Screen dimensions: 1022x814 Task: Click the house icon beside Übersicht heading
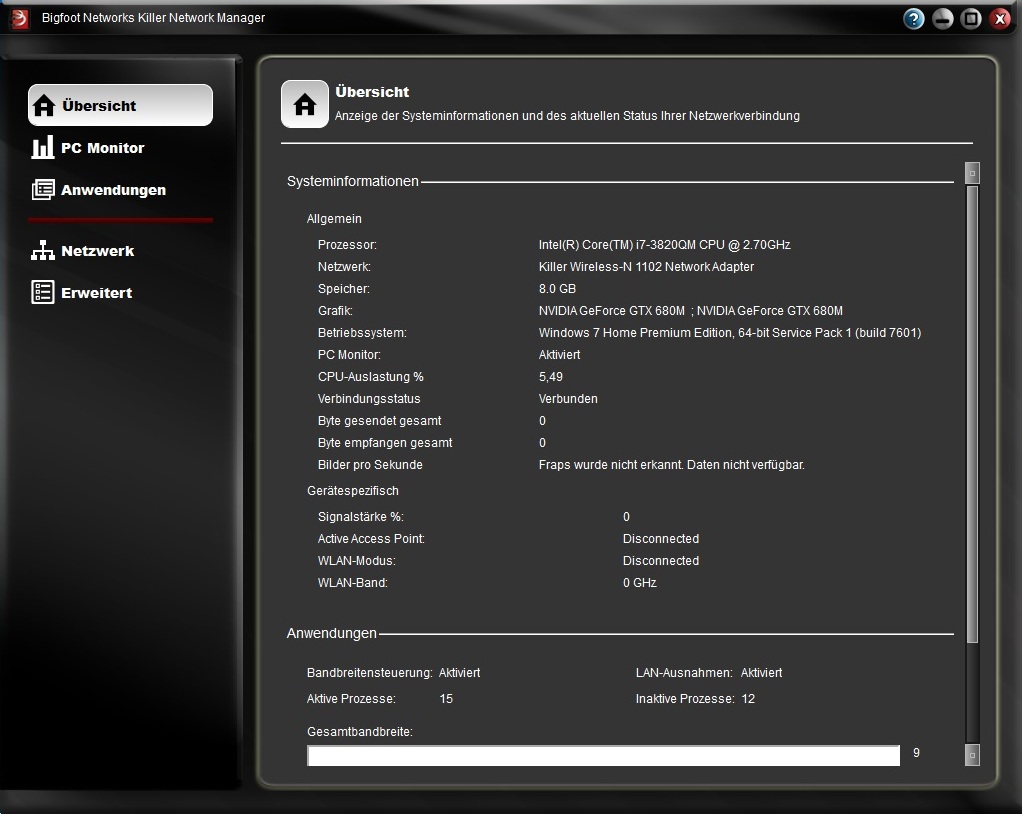tap(304, 104)
